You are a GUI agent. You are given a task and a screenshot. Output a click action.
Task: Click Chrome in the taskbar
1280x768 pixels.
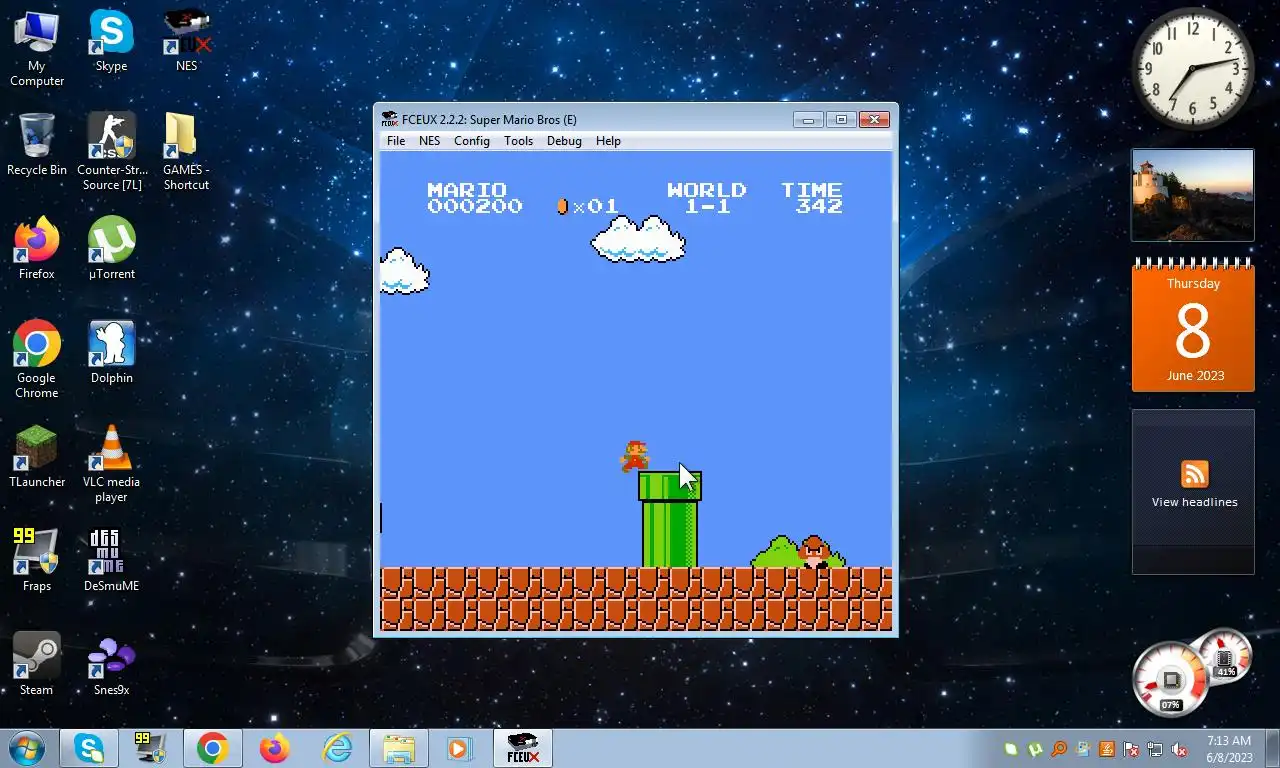pyautogui.click(x=212, y=748)
